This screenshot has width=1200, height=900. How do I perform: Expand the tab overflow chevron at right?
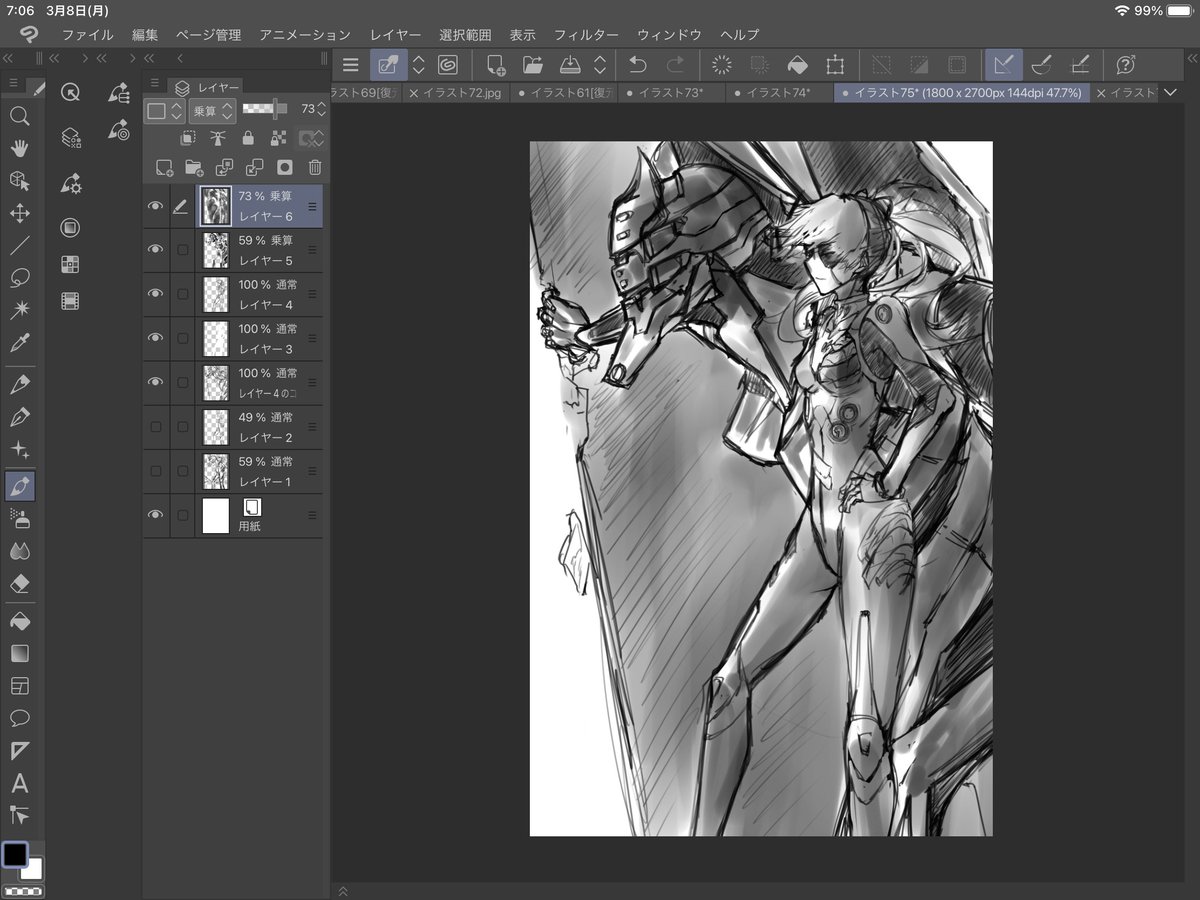point(1171,93)
